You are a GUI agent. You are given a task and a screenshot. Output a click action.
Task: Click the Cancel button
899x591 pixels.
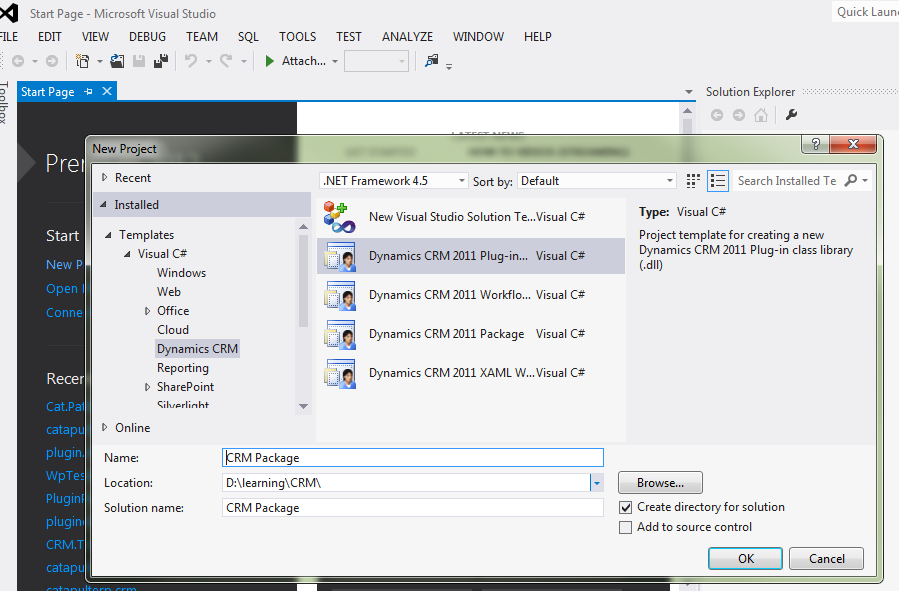coord(826,559)
